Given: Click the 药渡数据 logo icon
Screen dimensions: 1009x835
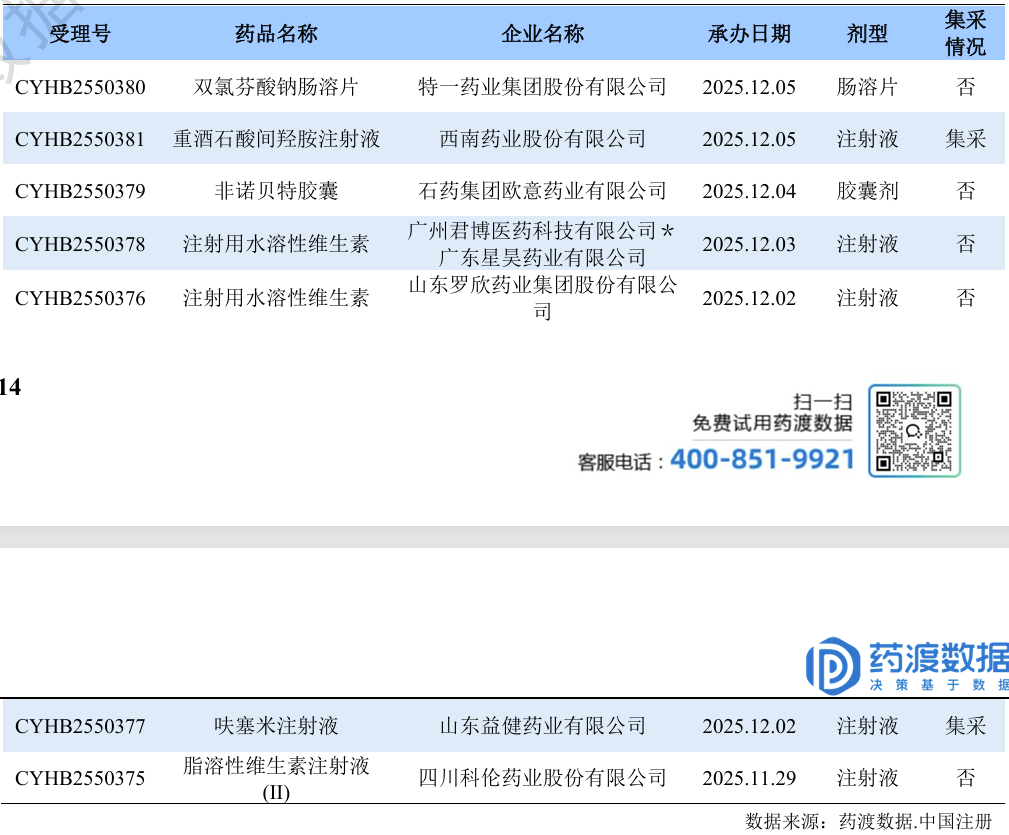Looking at the screenshot, I should pos(833,666).
